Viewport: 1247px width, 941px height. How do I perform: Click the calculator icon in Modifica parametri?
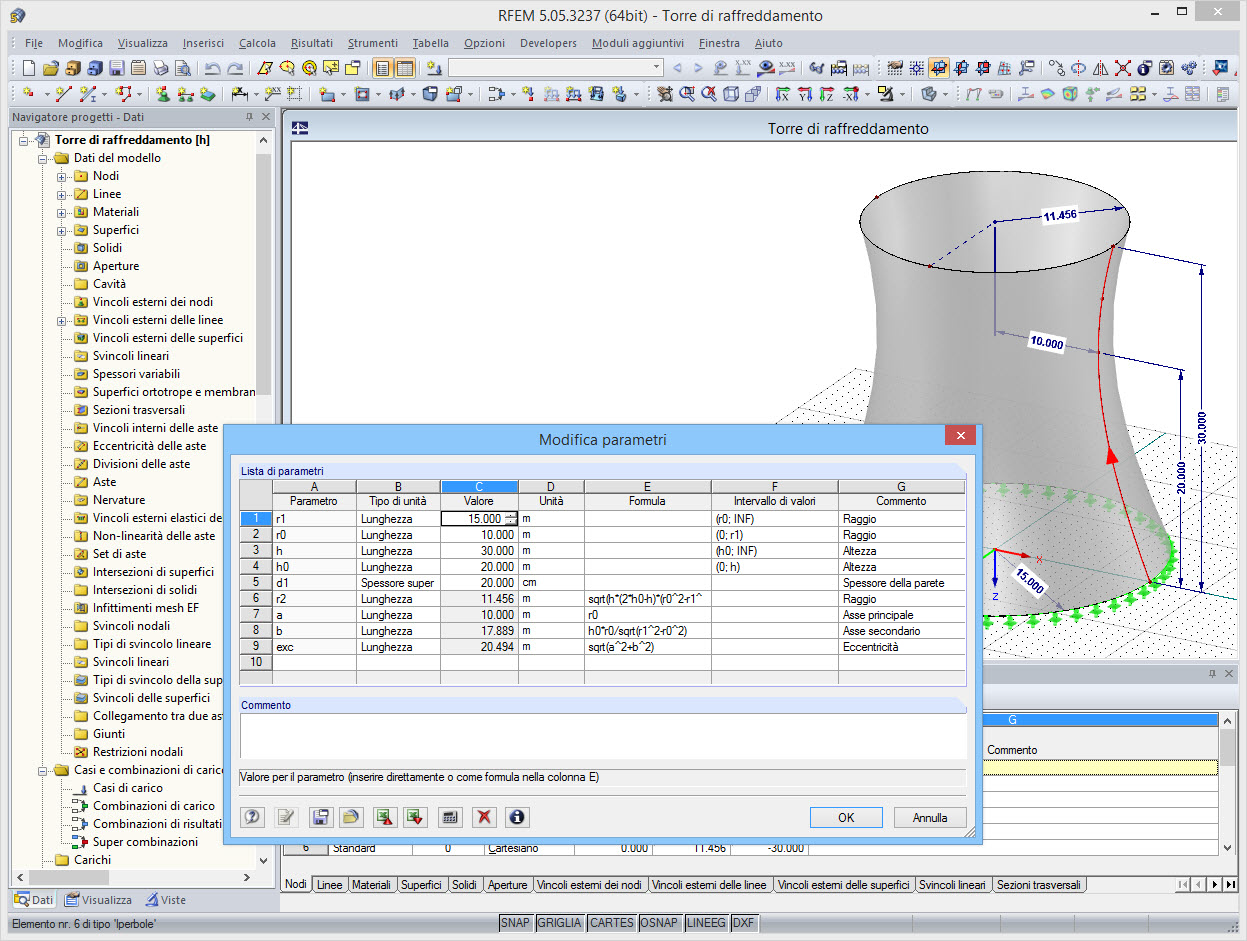449,817
